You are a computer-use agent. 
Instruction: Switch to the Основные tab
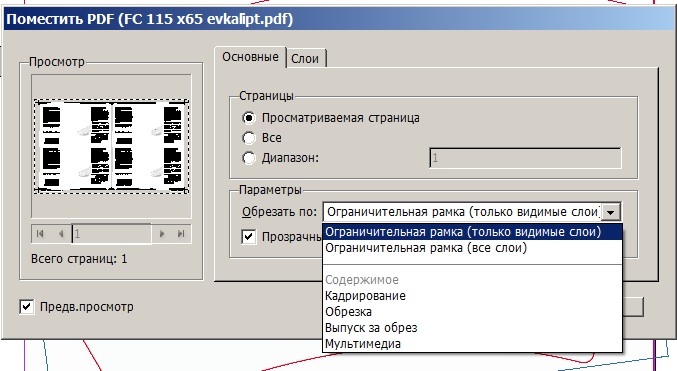[x=250, y=57]
